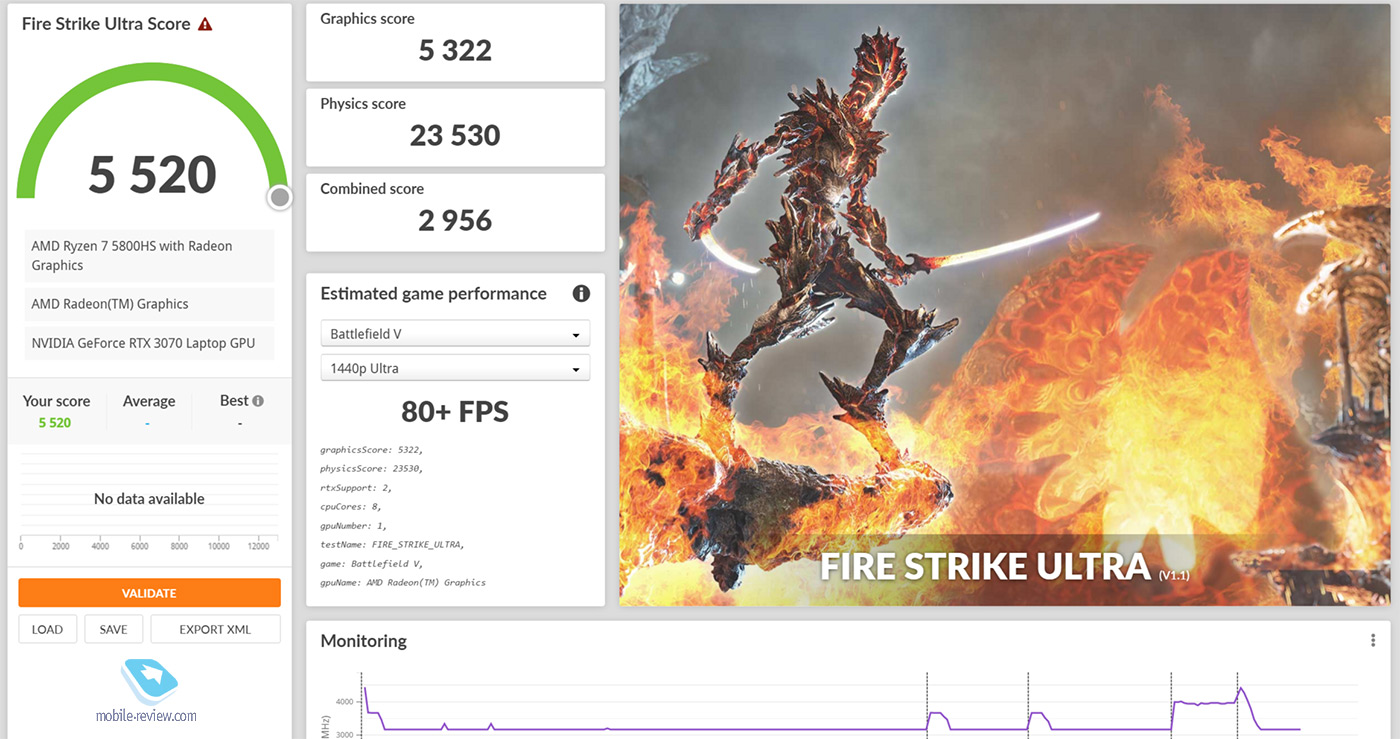1400x739 pixels.
Task: Select the AMD Radeon(TM) Graphics entry
Action: coord(150,304)
